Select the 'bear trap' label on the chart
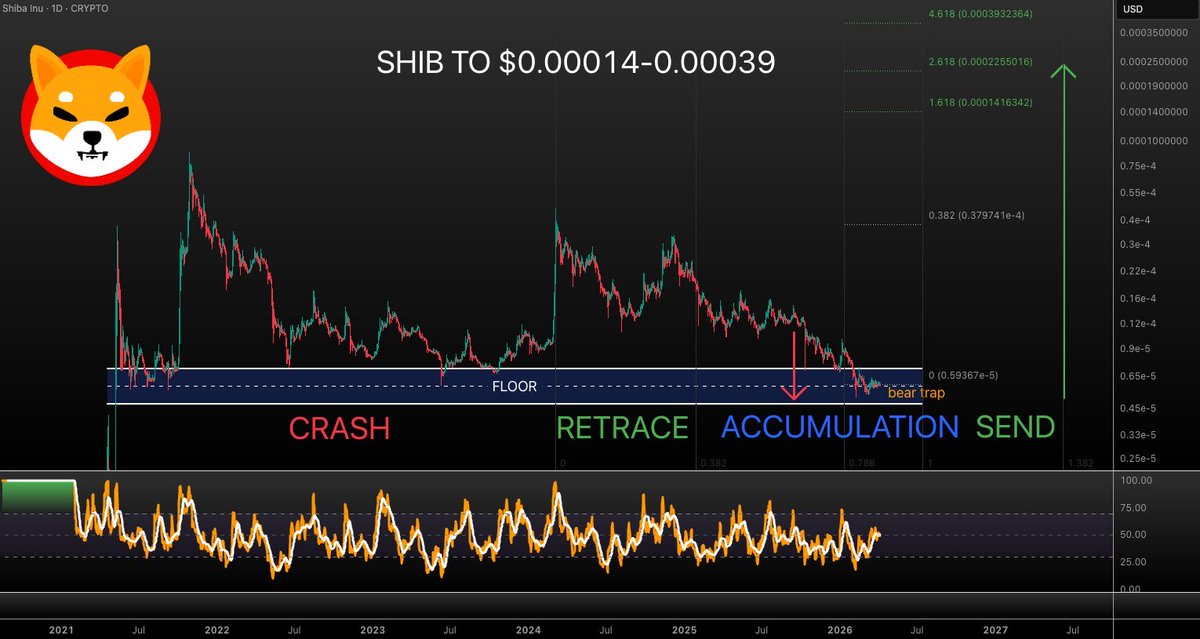Screen dimensions: 1200x639 point(915,393)
